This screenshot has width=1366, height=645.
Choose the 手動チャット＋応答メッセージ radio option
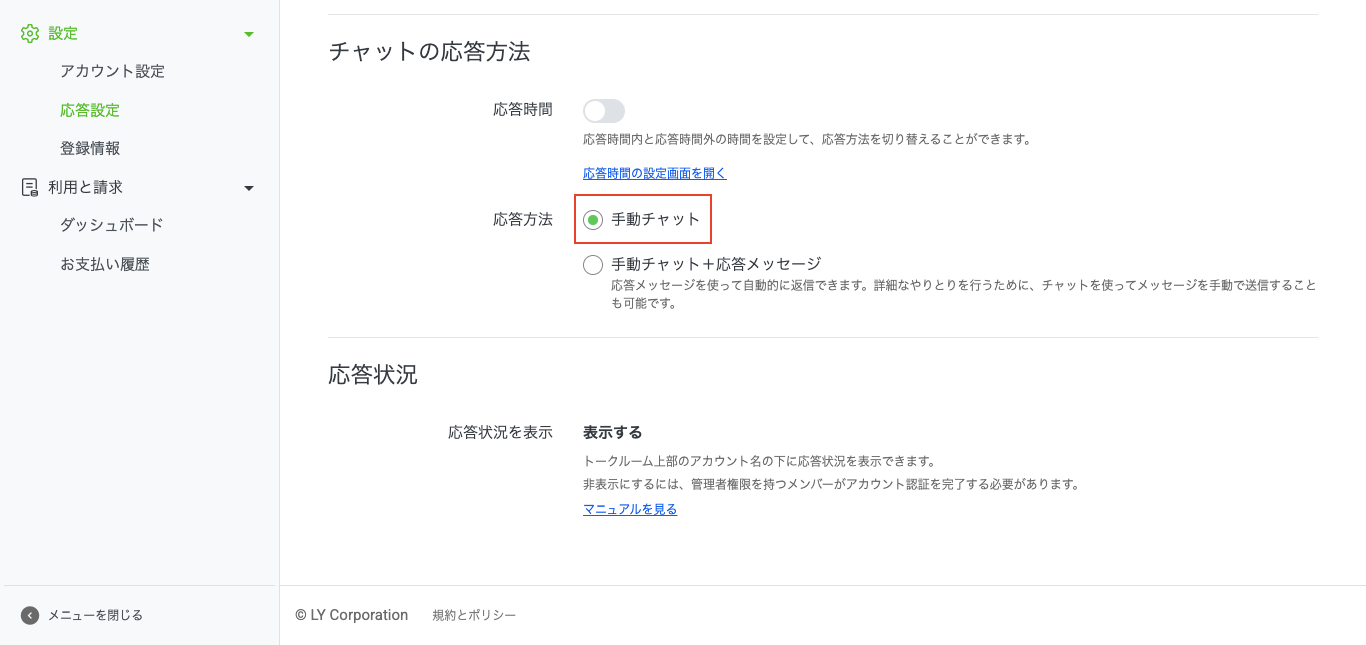(x=593, y=265)
